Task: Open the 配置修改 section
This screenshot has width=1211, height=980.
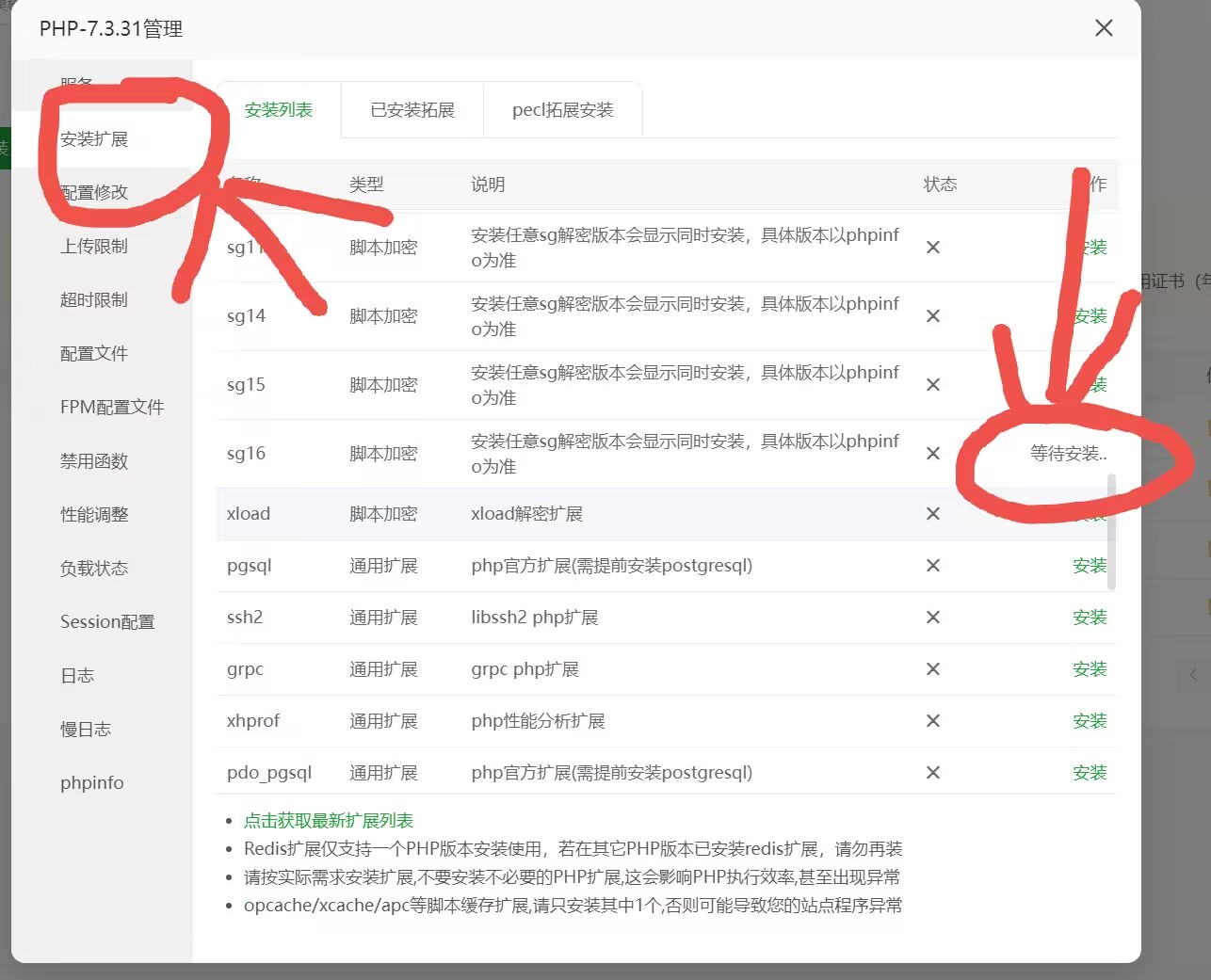Action: click(93, 192)
